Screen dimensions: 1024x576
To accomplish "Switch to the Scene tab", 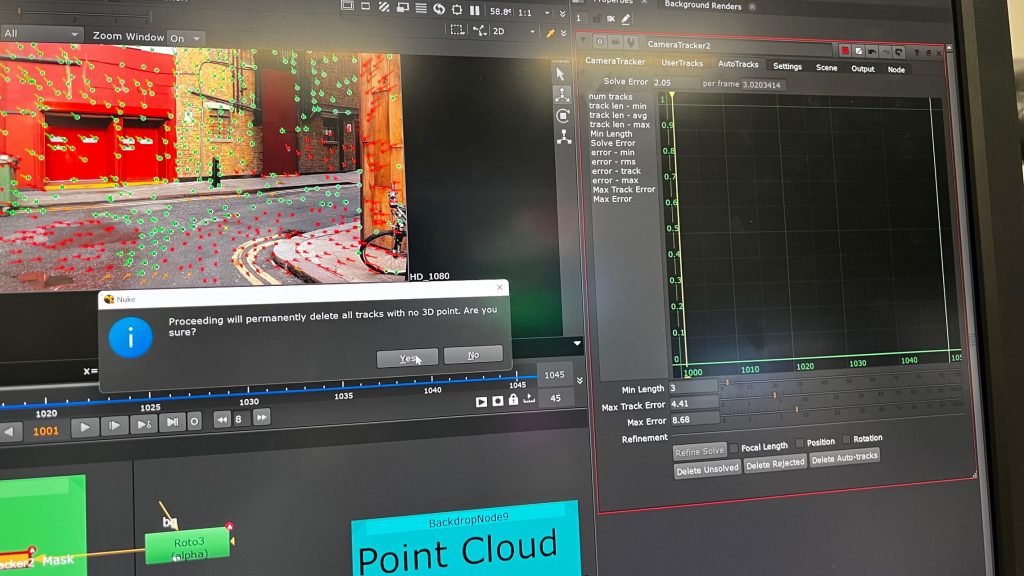I will point(826,67).
